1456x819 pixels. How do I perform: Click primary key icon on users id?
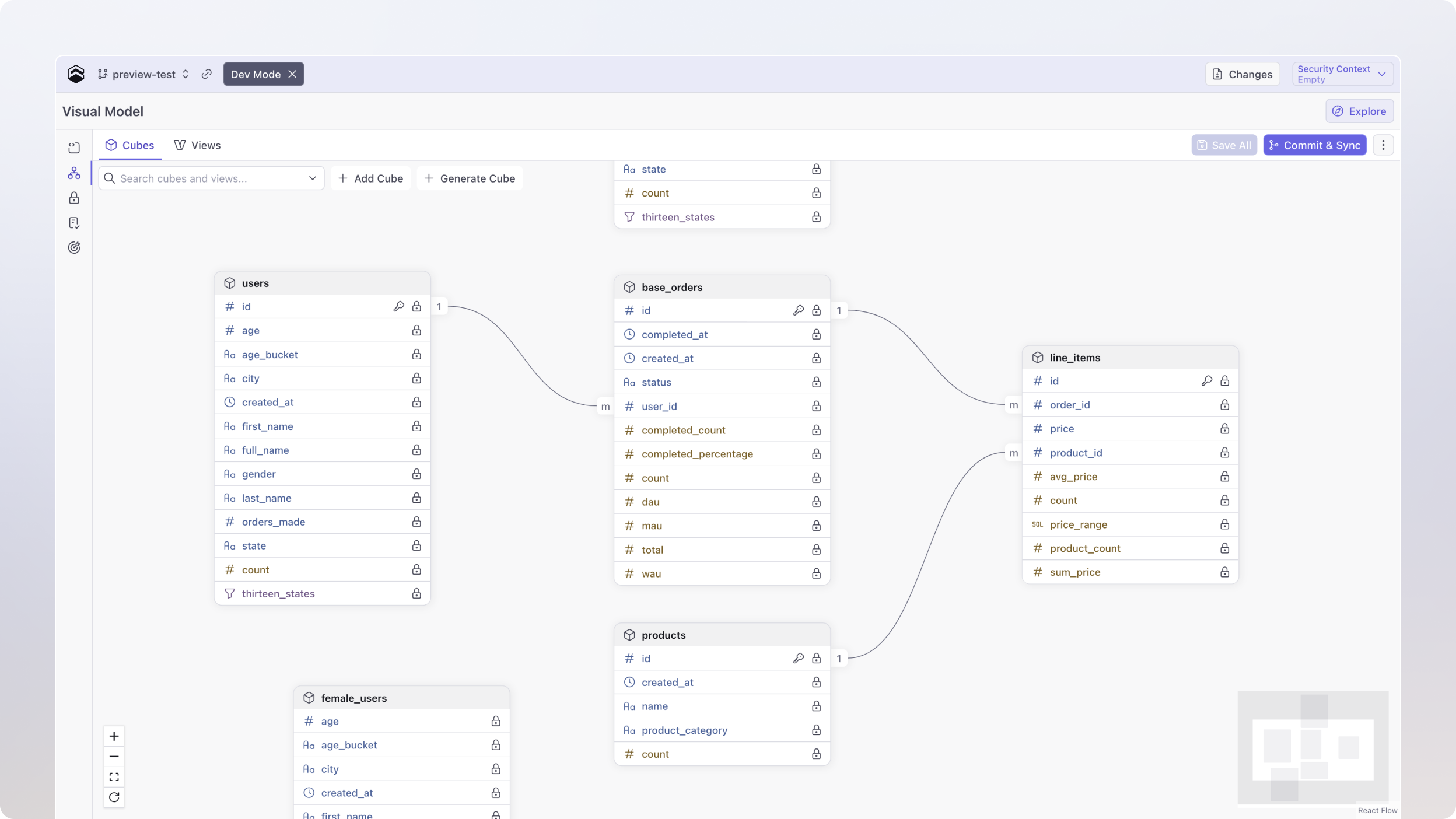click(399, 307)
